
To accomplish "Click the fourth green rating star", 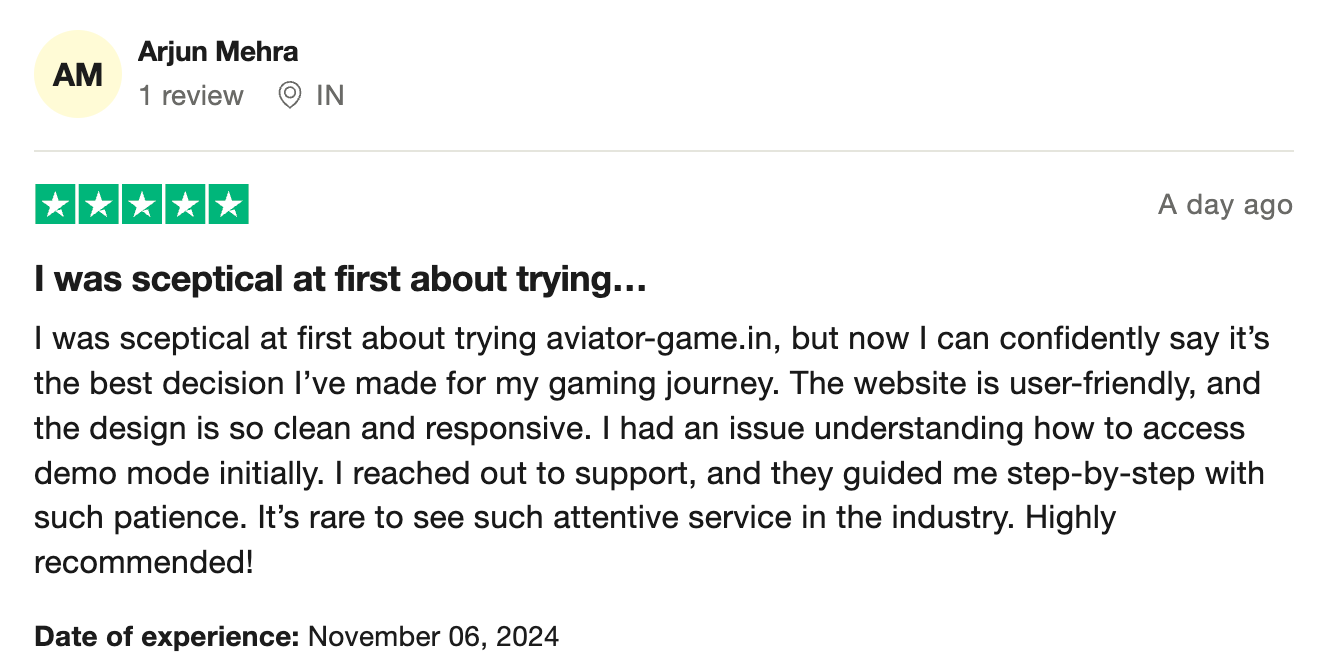I will [x=185, y=205].
